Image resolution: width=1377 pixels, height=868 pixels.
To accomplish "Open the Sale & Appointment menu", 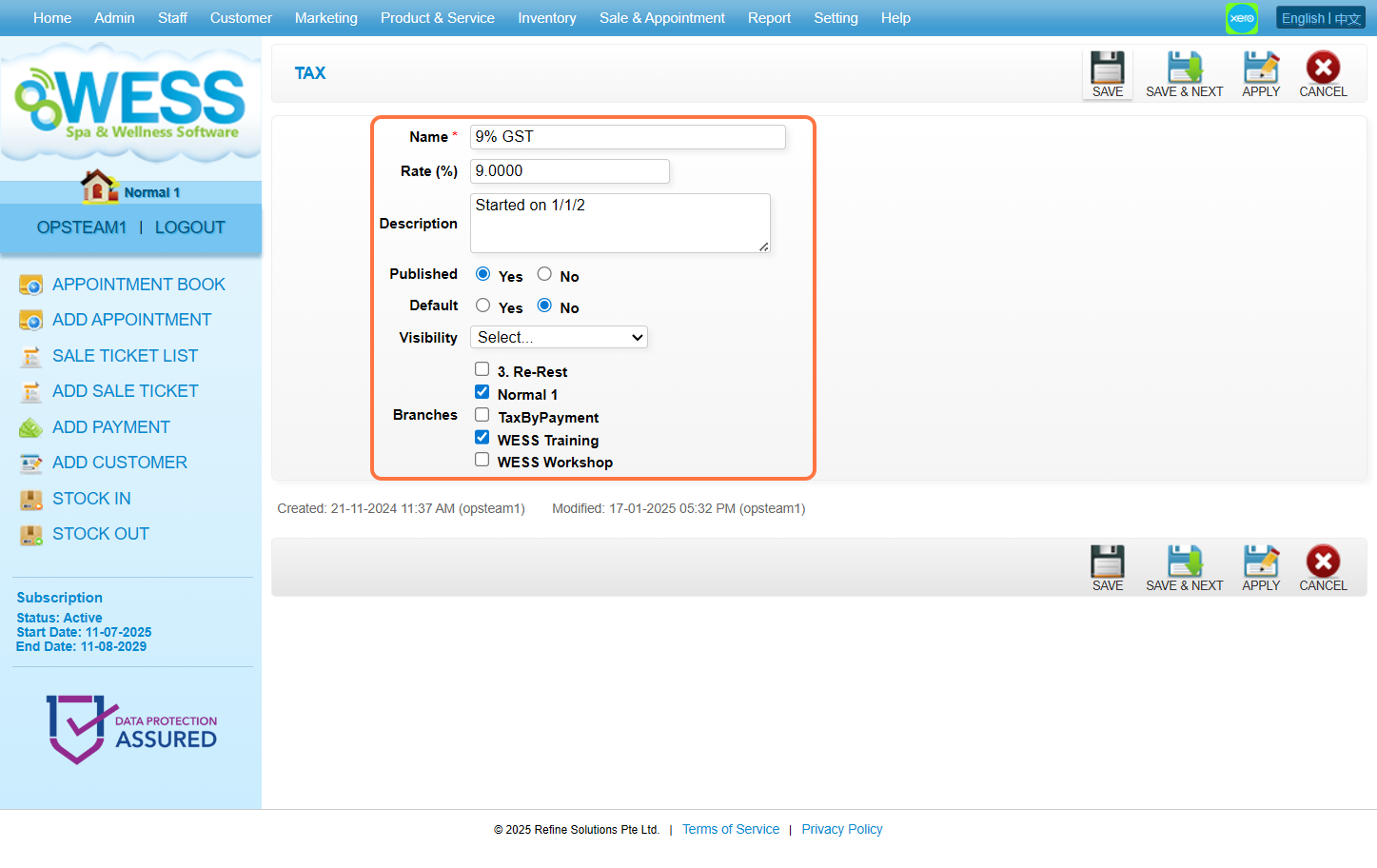I will pyautogui.click(x=661, y=18).
